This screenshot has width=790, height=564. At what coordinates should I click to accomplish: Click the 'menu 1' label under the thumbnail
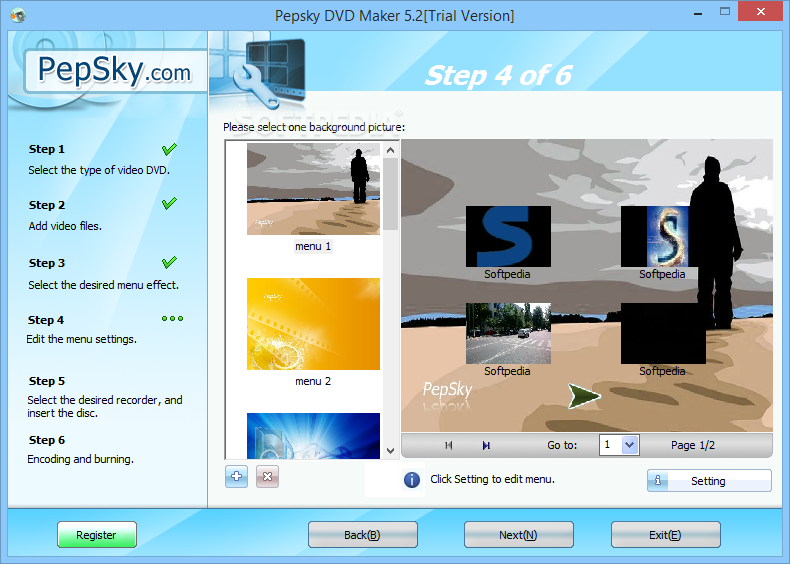(313, 246)
